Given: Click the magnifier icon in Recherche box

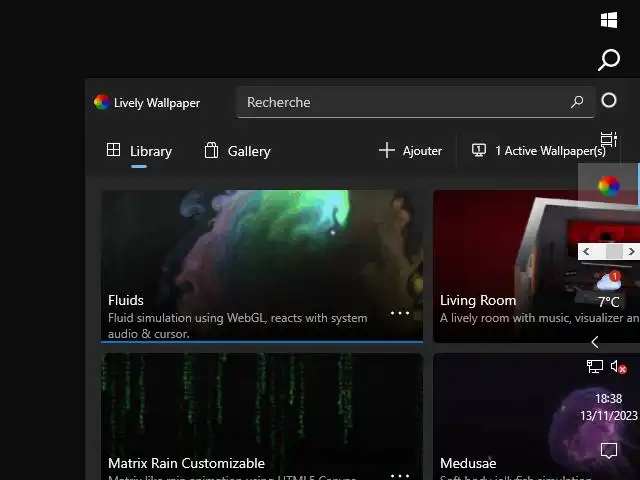Looking at the screenshot, I should tap(577, 102).
